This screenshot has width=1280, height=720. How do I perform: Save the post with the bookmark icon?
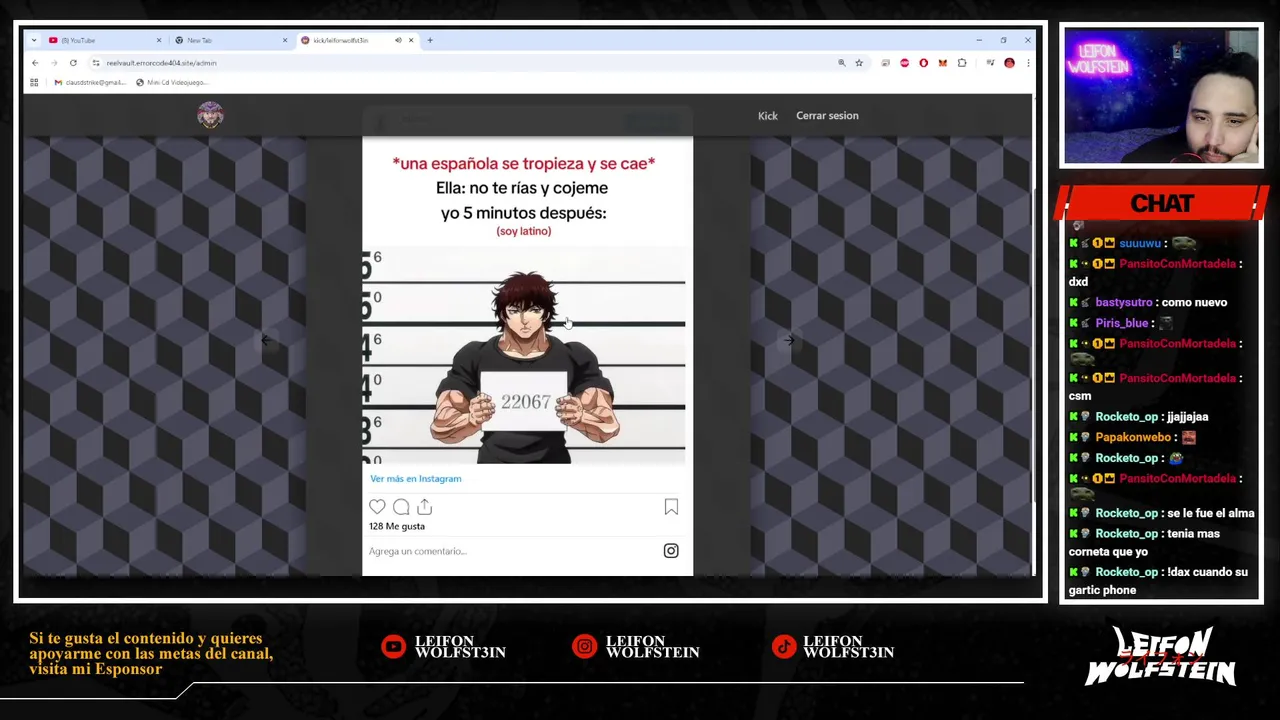click(671, 507)
